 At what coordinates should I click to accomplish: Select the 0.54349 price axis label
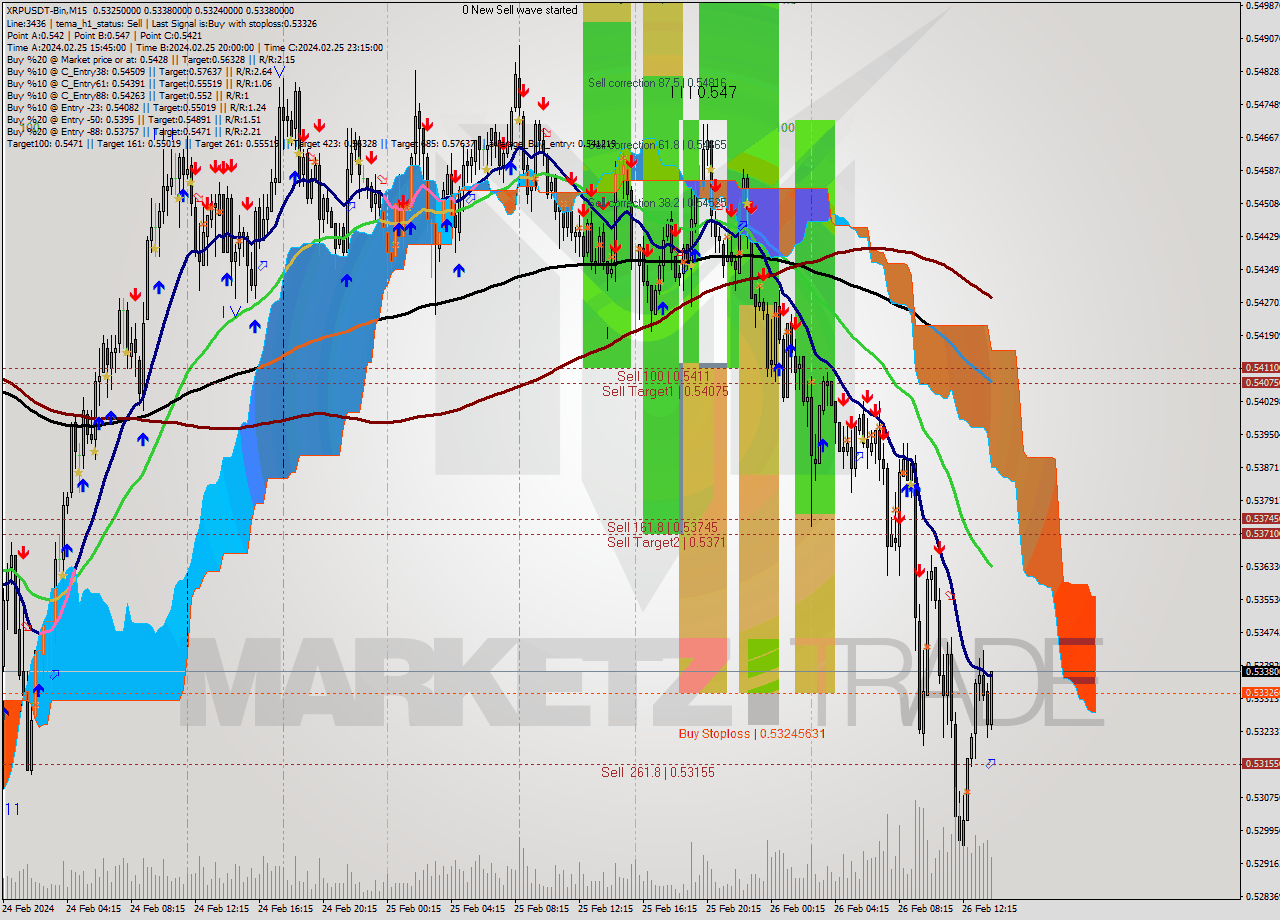1262,269
